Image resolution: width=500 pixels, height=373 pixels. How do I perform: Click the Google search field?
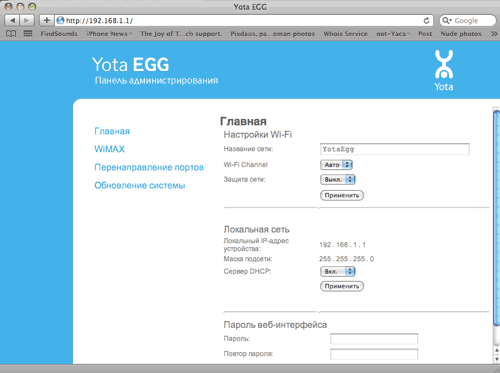tap(468, 21)
